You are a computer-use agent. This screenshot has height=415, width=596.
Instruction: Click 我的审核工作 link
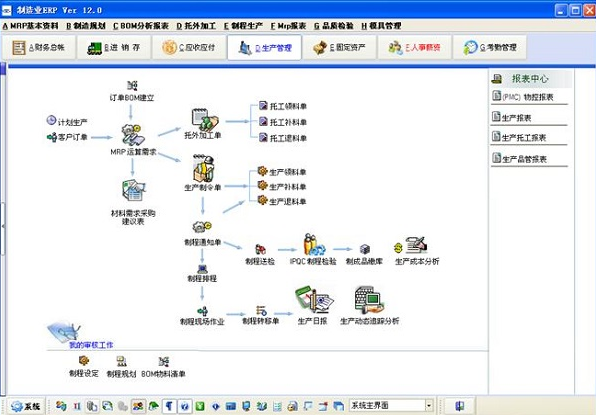(91, 345)
